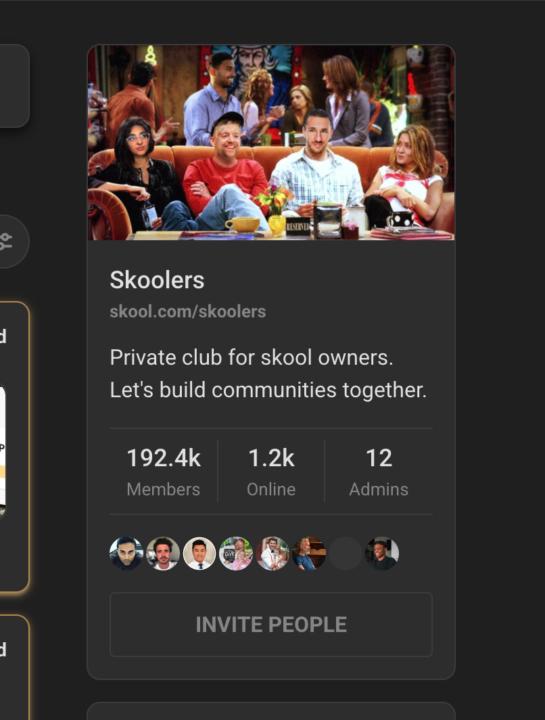Open the gold-bordered card beside Invite People
This screenshot has width=545, height=720.
click(14, 667)
